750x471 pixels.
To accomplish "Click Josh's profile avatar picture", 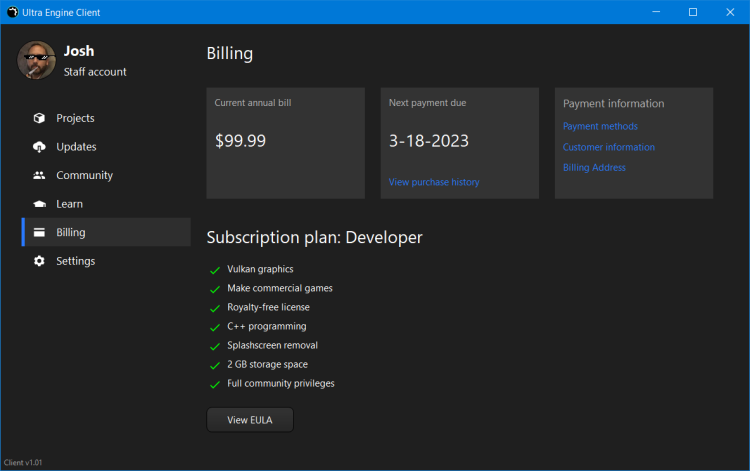I will (x=36, y=60).
